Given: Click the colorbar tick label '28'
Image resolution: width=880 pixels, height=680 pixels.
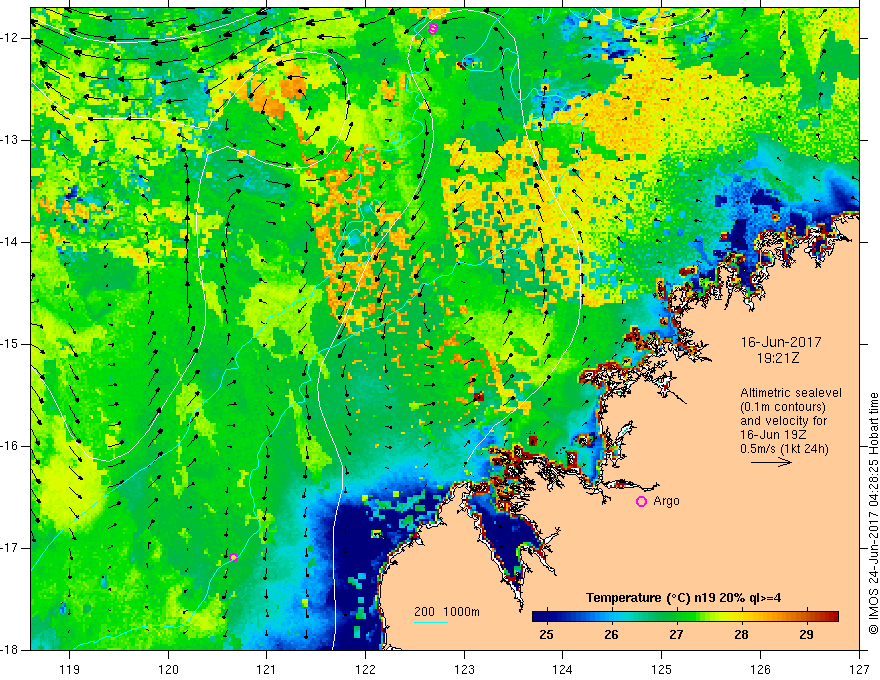Looking at the screenshot, I should click(x=742, y=635).
